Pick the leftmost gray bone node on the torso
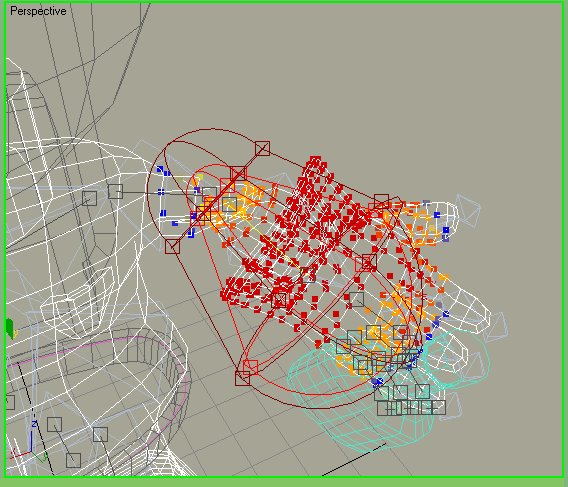The width and height of the screenshot is (568, 487). tap(89, 199)
